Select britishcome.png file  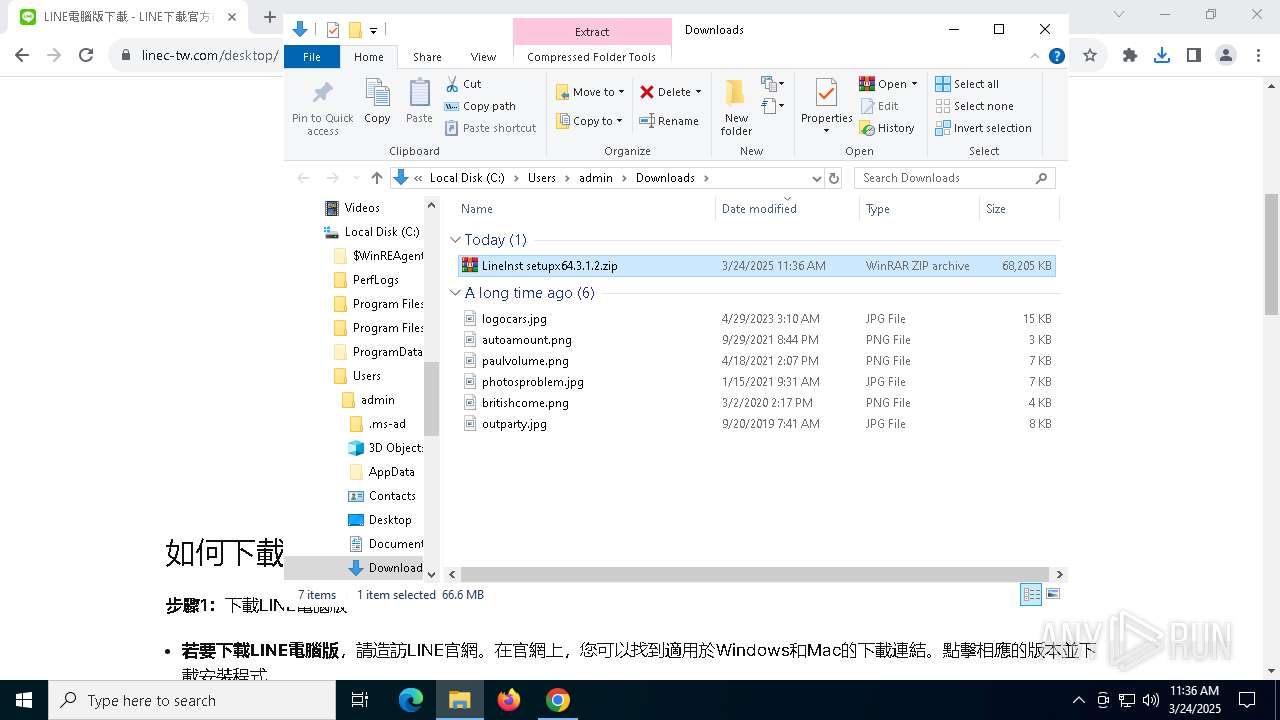click(x=756, y=403)
